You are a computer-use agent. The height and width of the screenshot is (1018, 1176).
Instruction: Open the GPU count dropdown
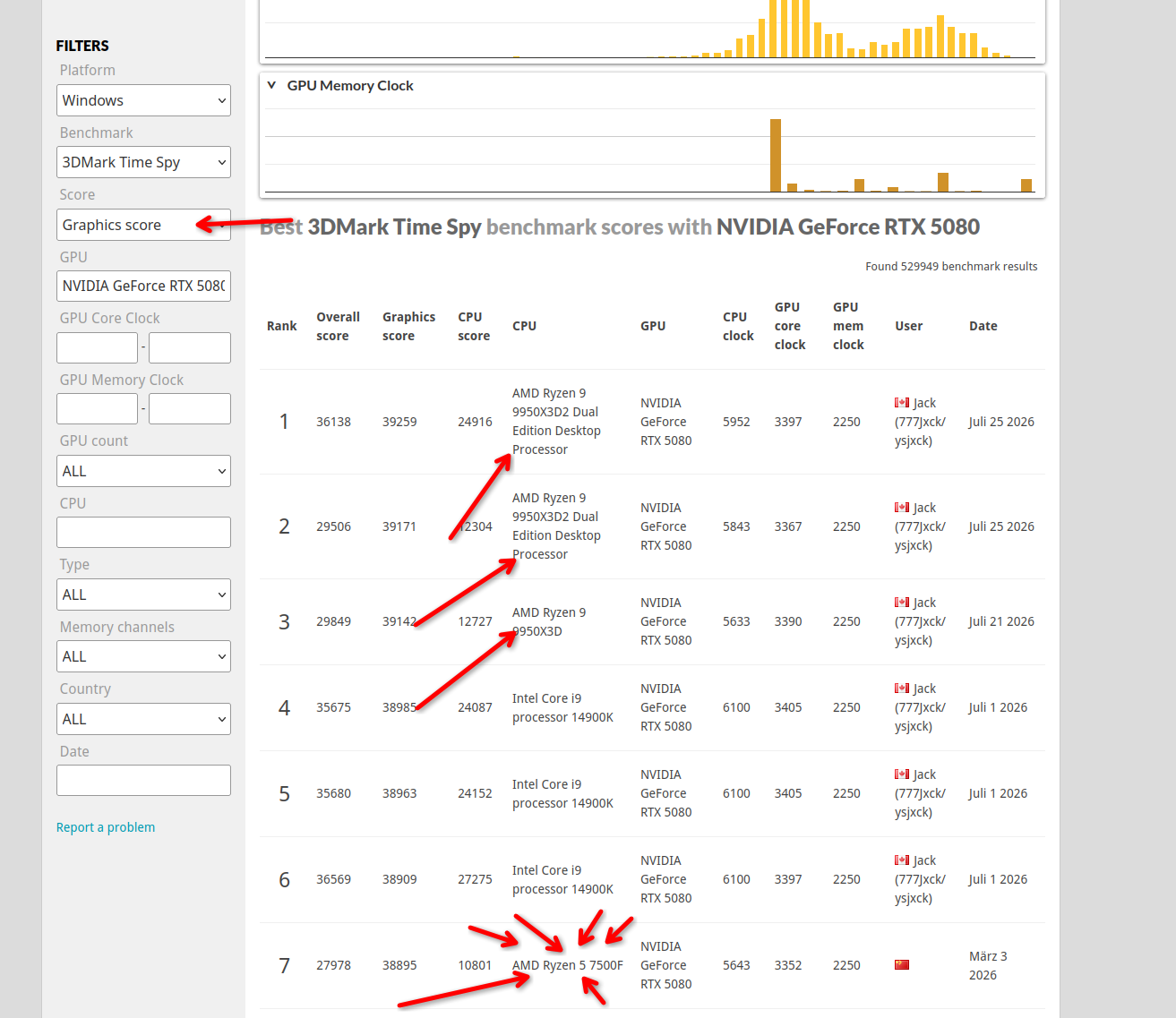[x=143, y=471]
